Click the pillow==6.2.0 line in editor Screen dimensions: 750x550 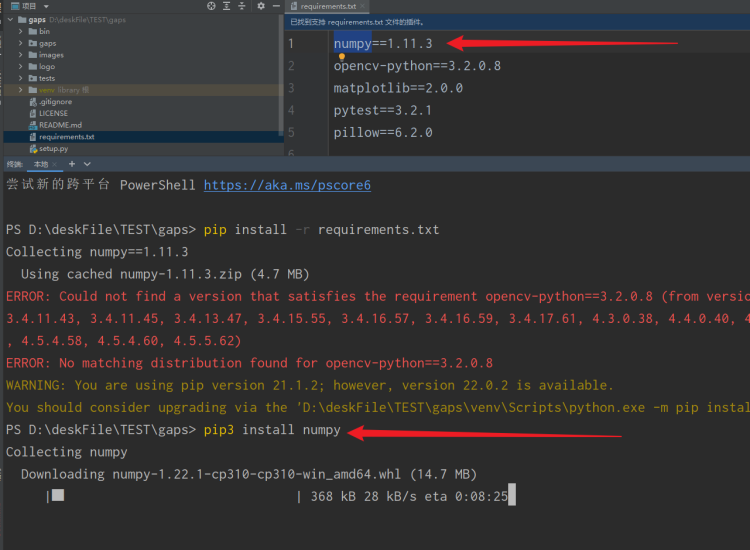tap(383, 132)
